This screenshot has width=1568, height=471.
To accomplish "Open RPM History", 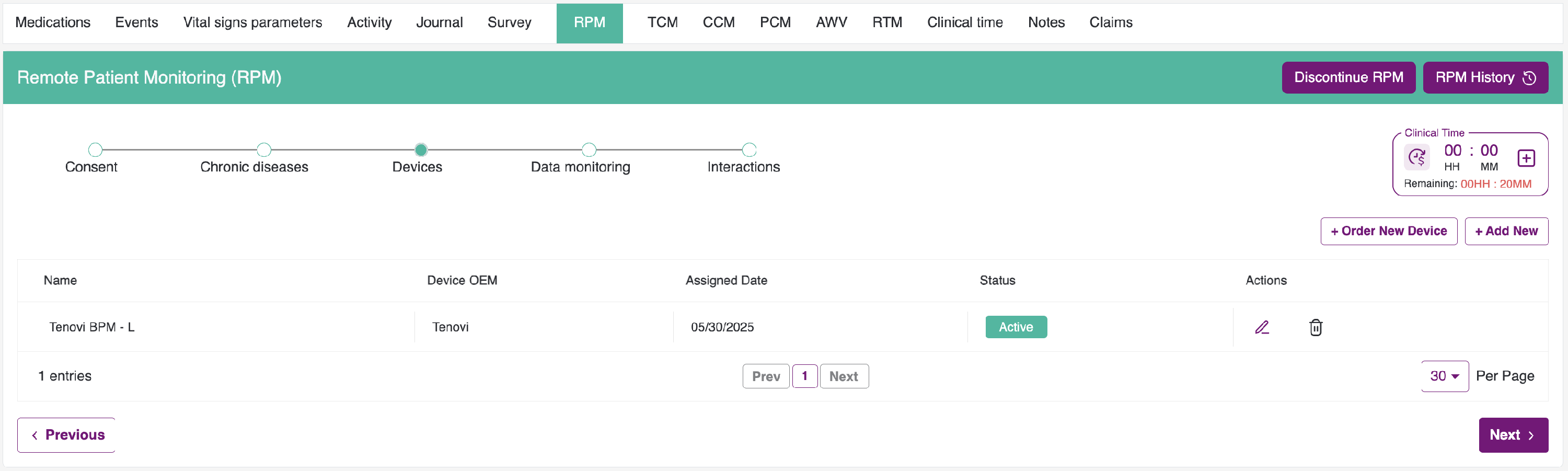I will (x=1485, y=77).
